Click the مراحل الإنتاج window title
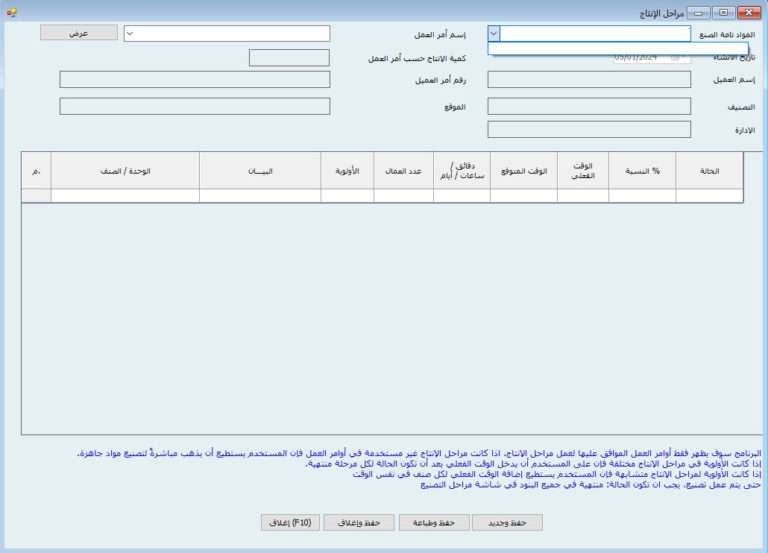This screenshot has width=768, height=553. tap(661, 13)
